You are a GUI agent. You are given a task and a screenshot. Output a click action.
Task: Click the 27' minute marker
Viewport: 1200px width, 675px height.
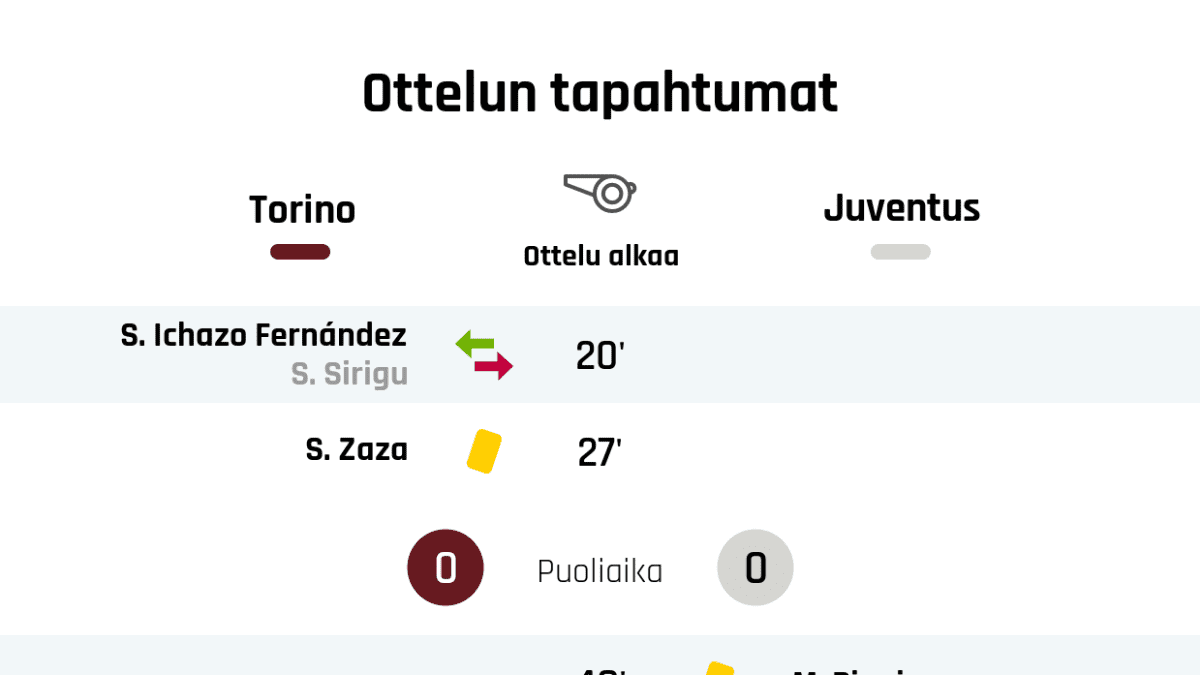600,452
